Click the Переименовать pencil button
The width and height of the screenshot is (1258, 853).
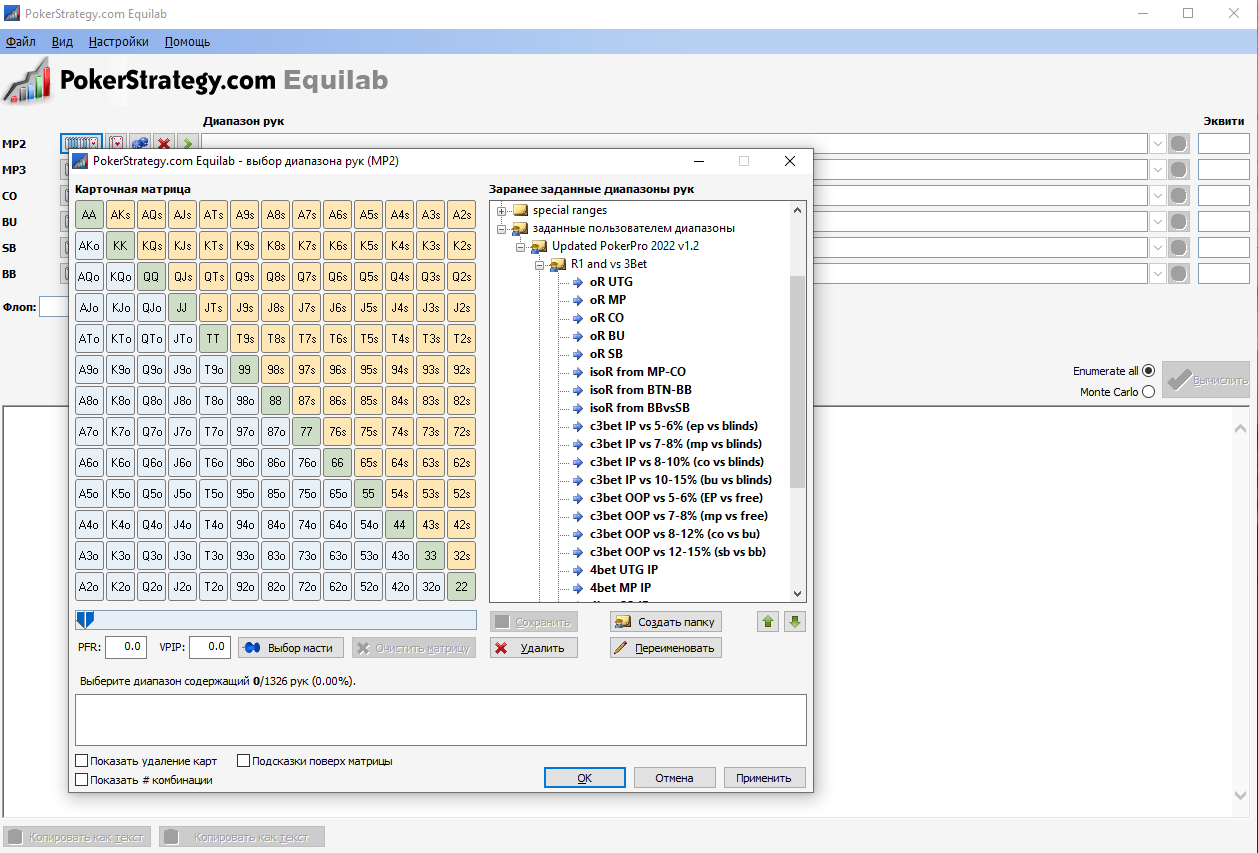point(666,648)
